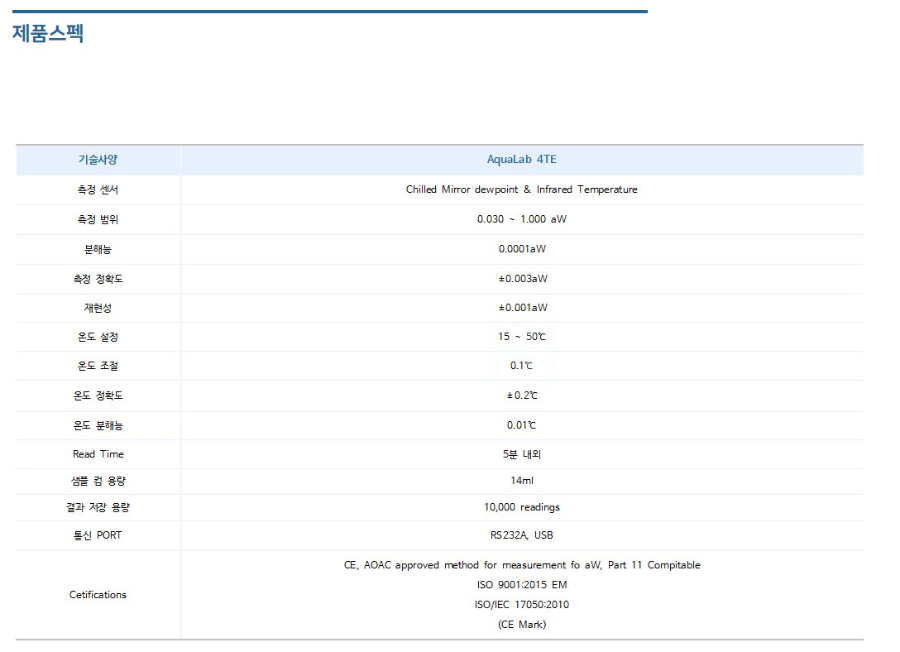Click the 결과 저장 용량 row label
This screenshot has width=900, height=652.
(98, 507)
